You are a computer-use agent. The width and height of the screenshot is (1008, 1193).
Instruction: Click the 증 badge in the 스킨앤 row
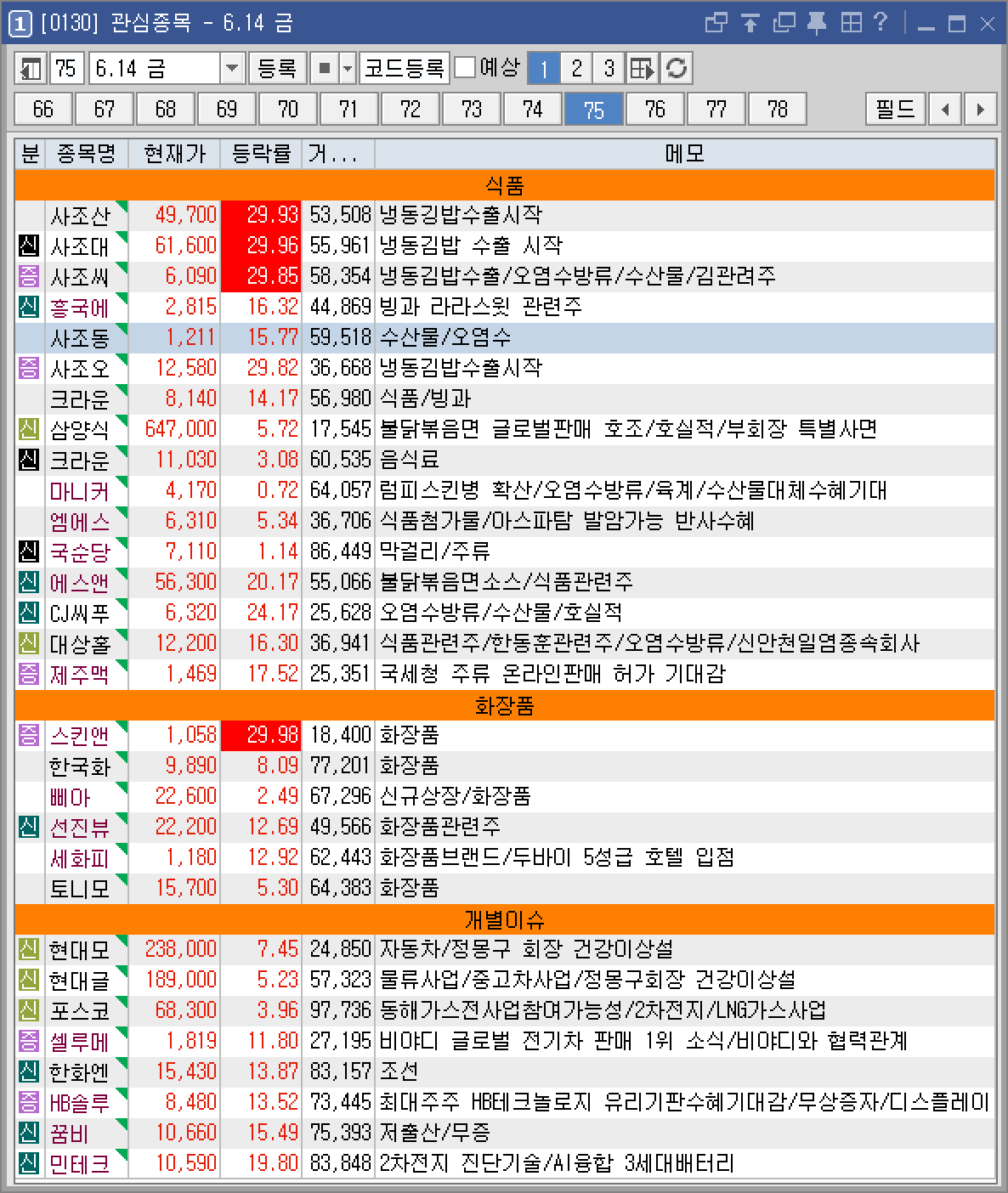tap(29, 735)
